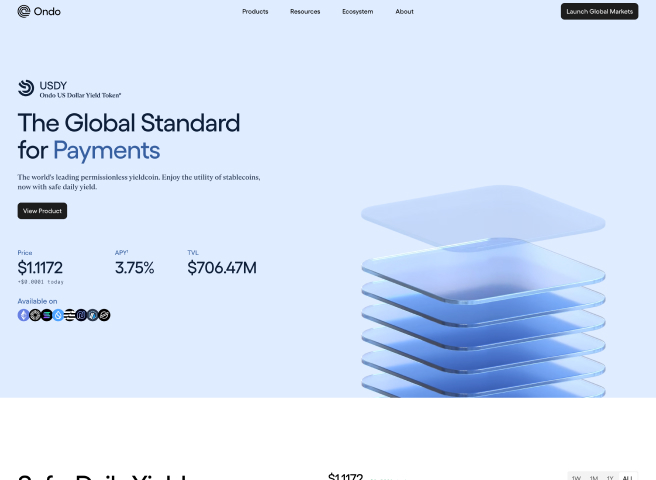Screen dimensions: 656x480
Task: Click the 3.75% APY value
Action: [x=135, y=268]
